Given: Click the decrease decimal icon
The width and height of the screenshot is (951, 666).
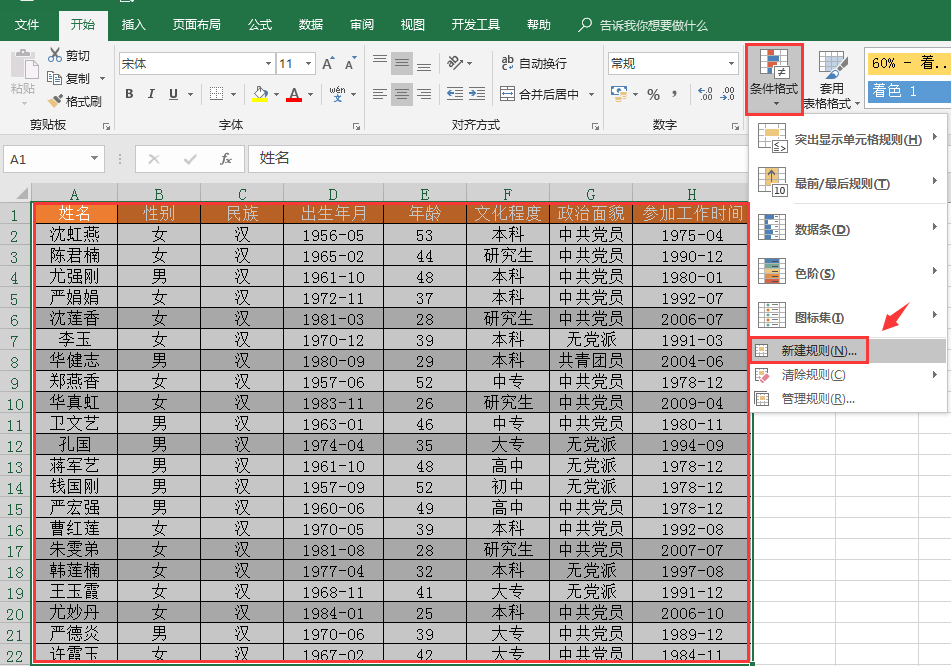Looking at the screenshot, I should [x=727, y=94].
